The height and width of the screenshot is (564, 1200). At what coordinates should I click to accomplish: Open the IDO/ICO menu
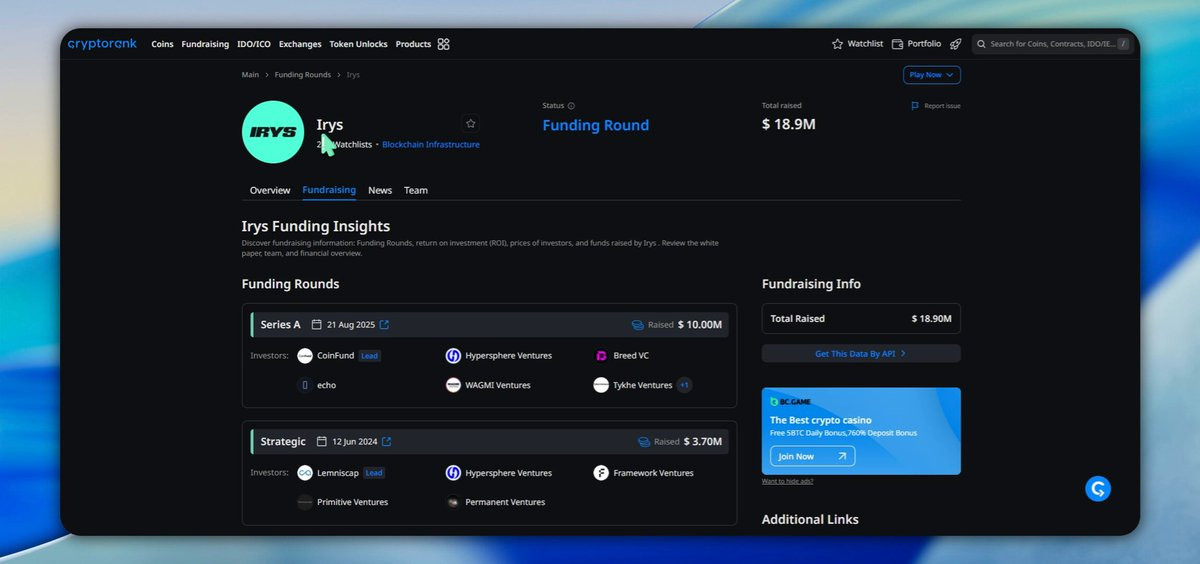[x=254, y=44]
